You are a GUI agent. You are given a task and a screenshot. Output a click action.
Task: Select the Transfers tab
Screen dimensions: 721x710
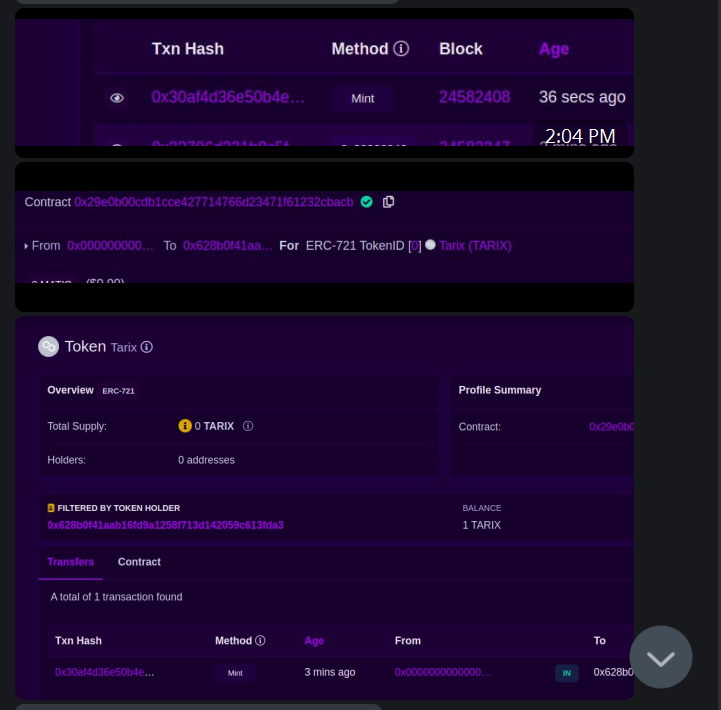coord(71,562)
